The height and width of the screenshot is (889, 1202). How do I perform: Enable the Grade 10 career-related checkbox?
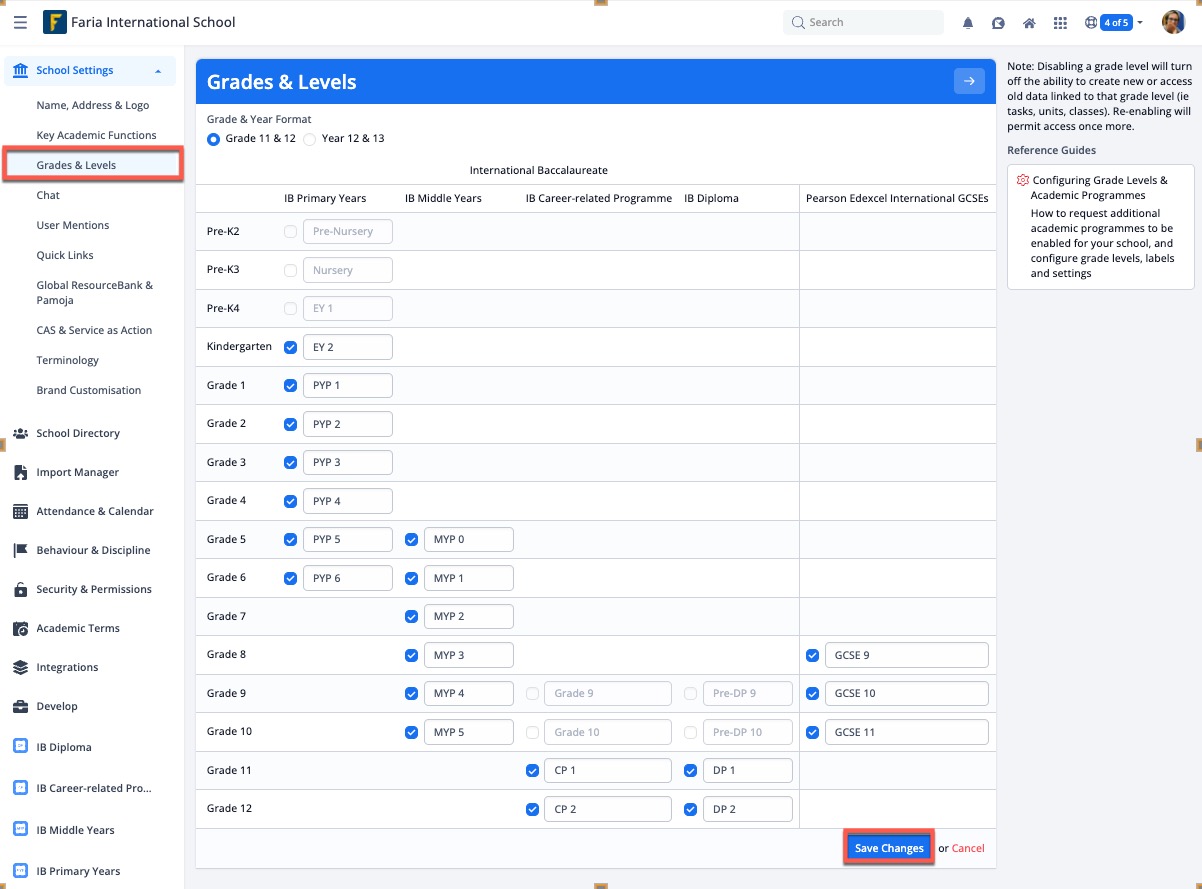[532, 732]
